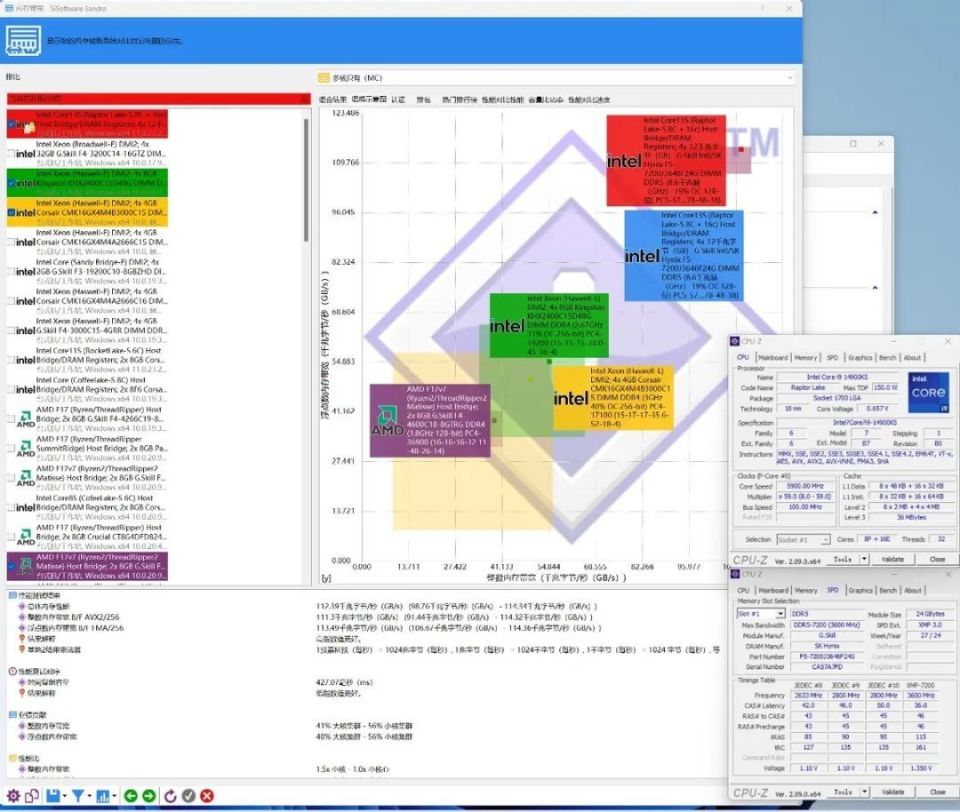The image size is (960, 812).
Task: Check the AMD F17 SummitRidge row
Action: click(11, 448)
